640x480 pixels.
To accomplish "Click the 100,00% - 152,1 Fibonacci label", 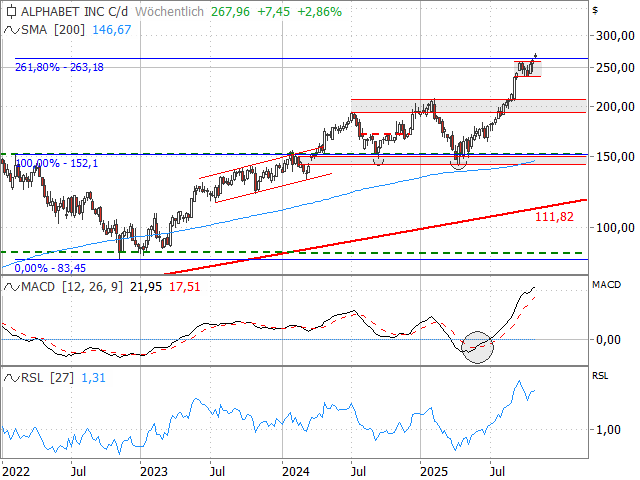I will pos(56,163).
